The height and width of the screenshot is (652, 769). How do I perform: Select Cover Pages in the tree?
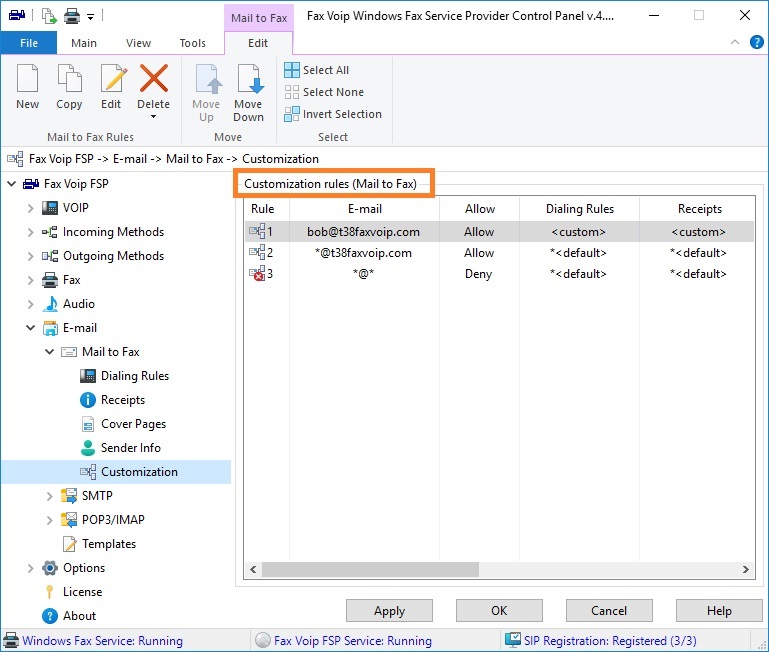tap(133, 424)
